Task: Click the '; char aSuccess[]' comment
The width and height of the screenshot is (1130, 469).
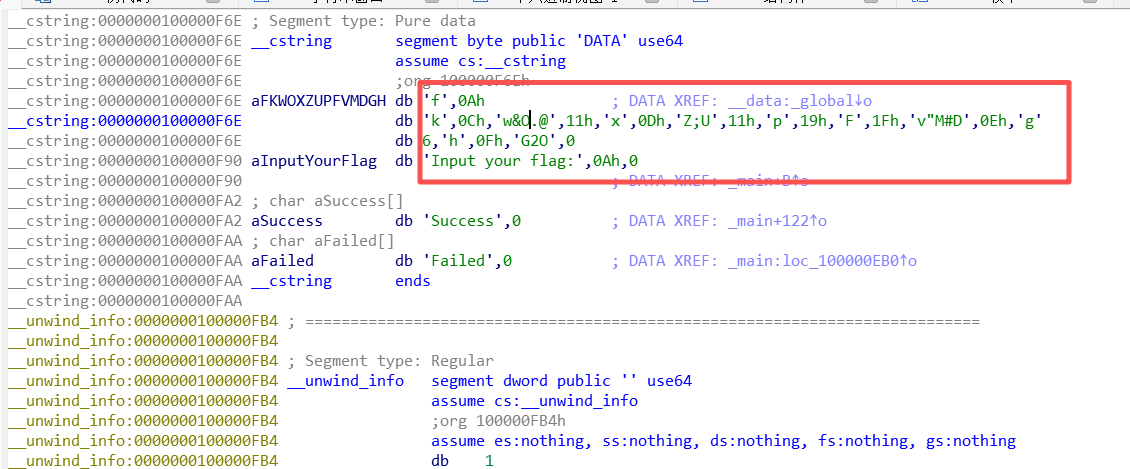Action: tap(327, 200)
